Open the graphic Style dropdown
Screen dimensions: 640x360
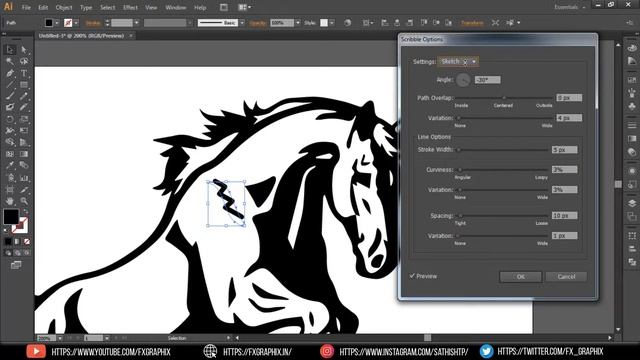tap(332, 23)
